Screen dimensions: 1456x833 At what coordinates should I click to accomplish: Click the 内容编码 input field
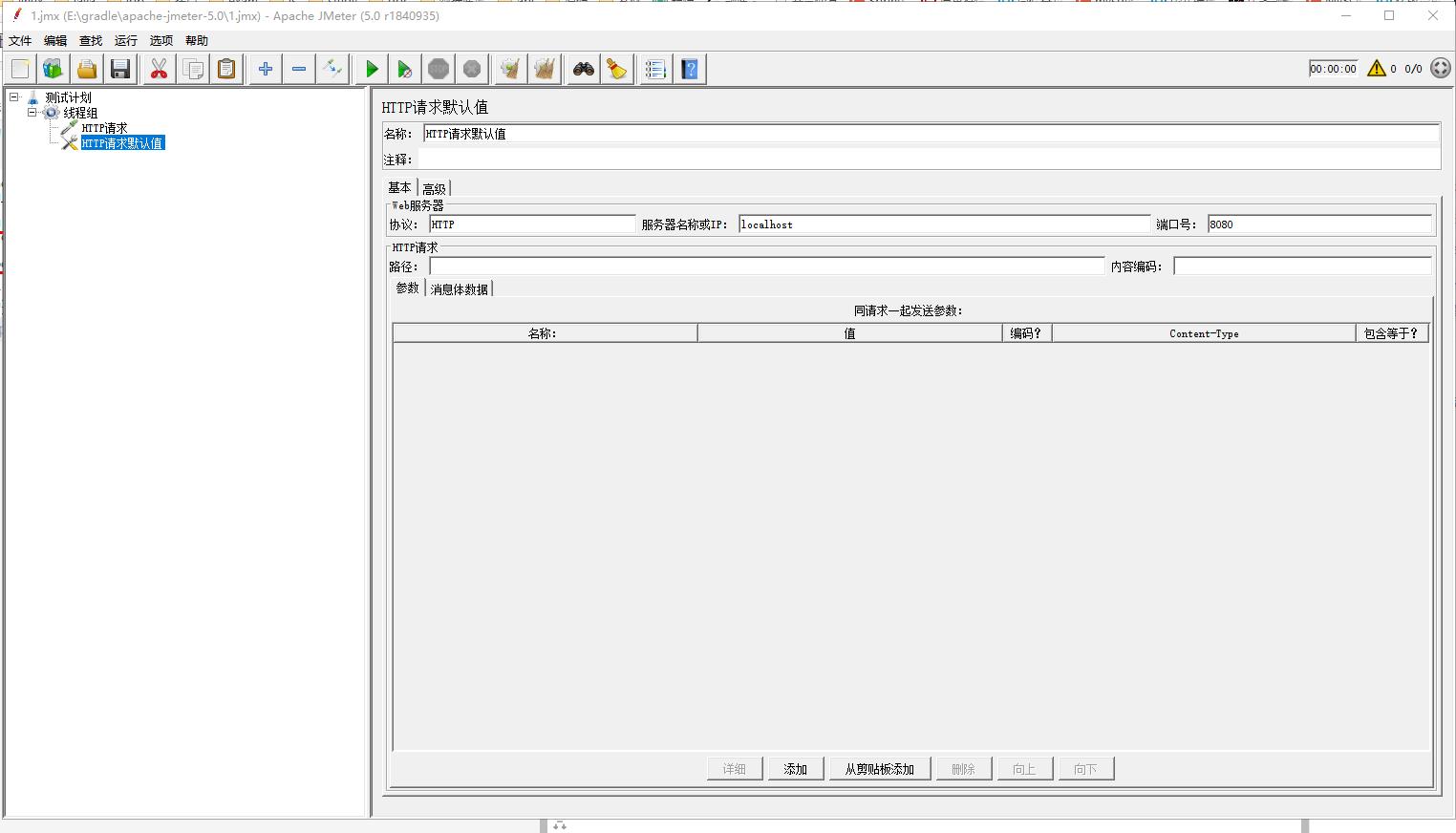tap(1303, 267)
